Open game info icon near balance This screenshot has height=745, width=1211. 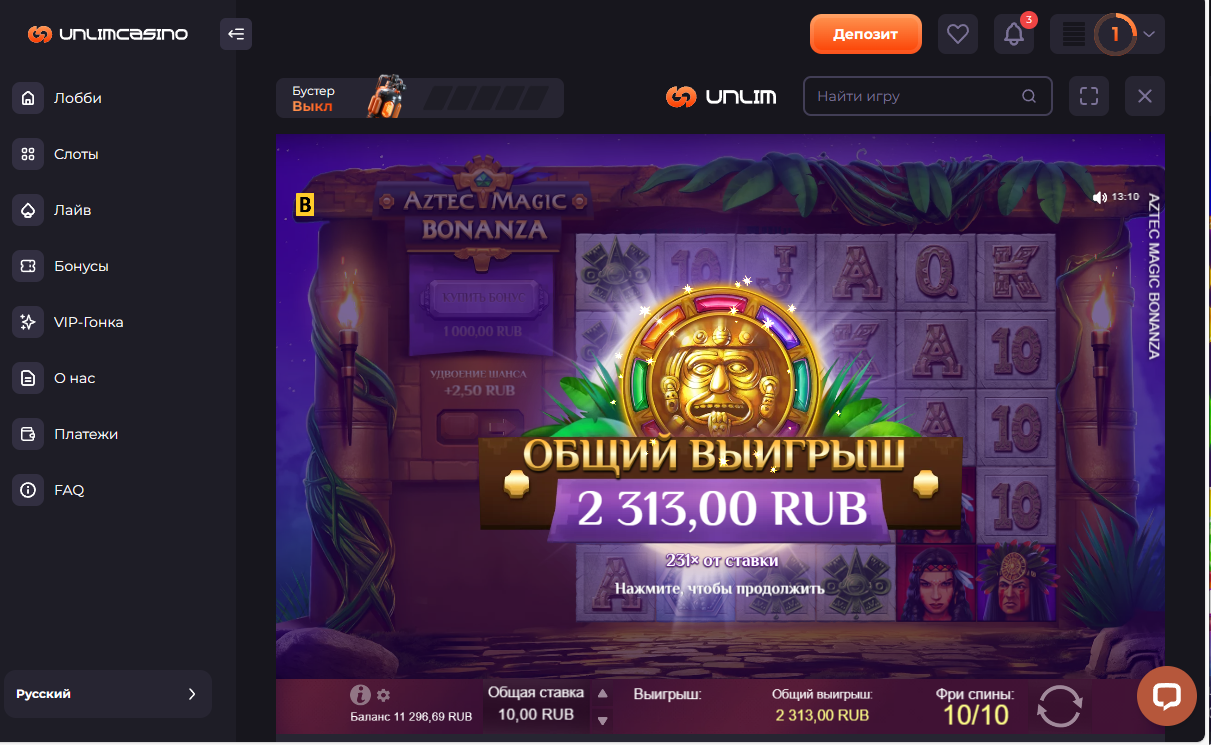361,695
